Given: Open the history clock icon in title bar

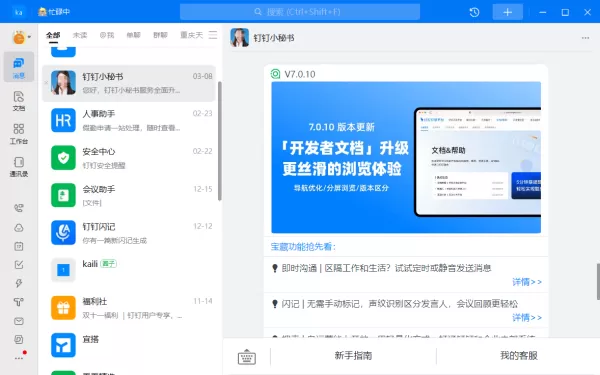Looking at the screenshot, I should coord(474,12).
